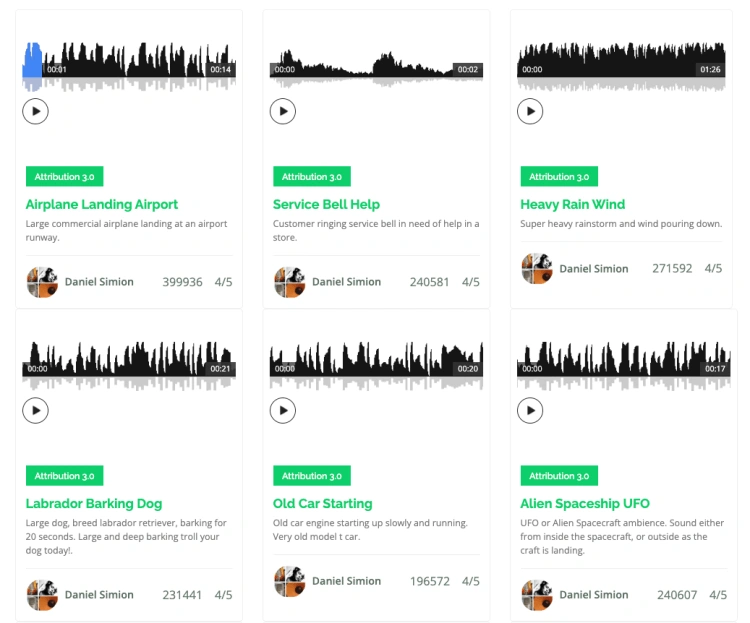
Task: Click the 4/5 rating on Service Bell card
Action: (x=471, y=282)
